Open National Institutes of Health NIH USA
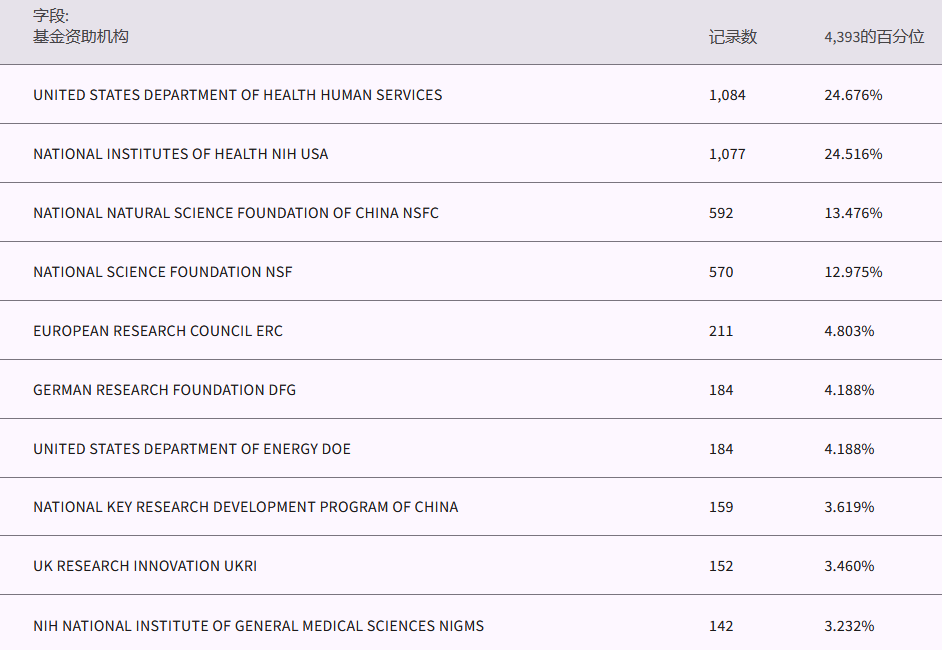This screenshot has height=650, width=942. pyautogui.click(x=180, y=154)
